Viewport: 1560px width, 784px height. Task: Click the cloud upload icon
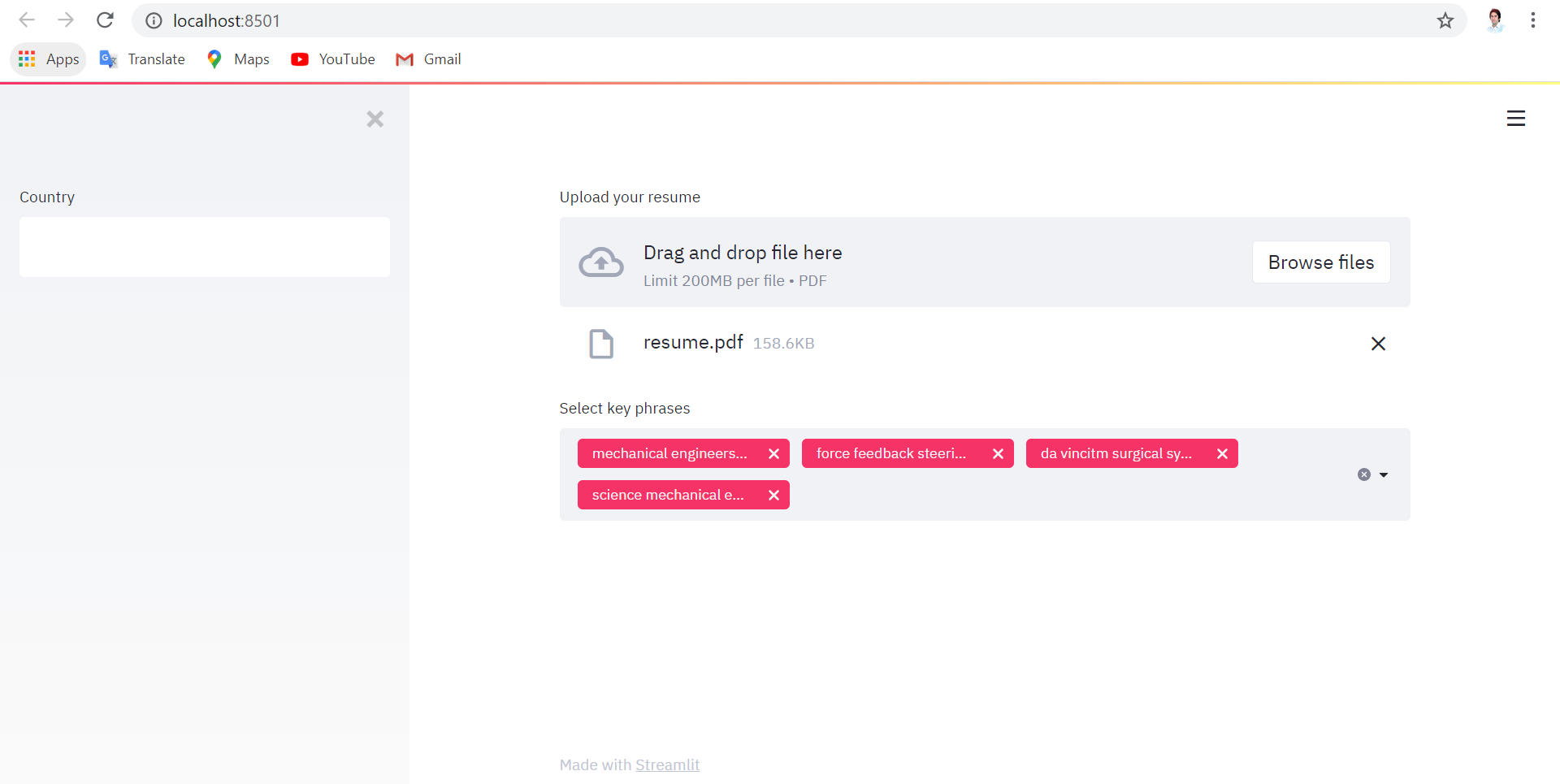pyautogui.click(x=601, y=262)
